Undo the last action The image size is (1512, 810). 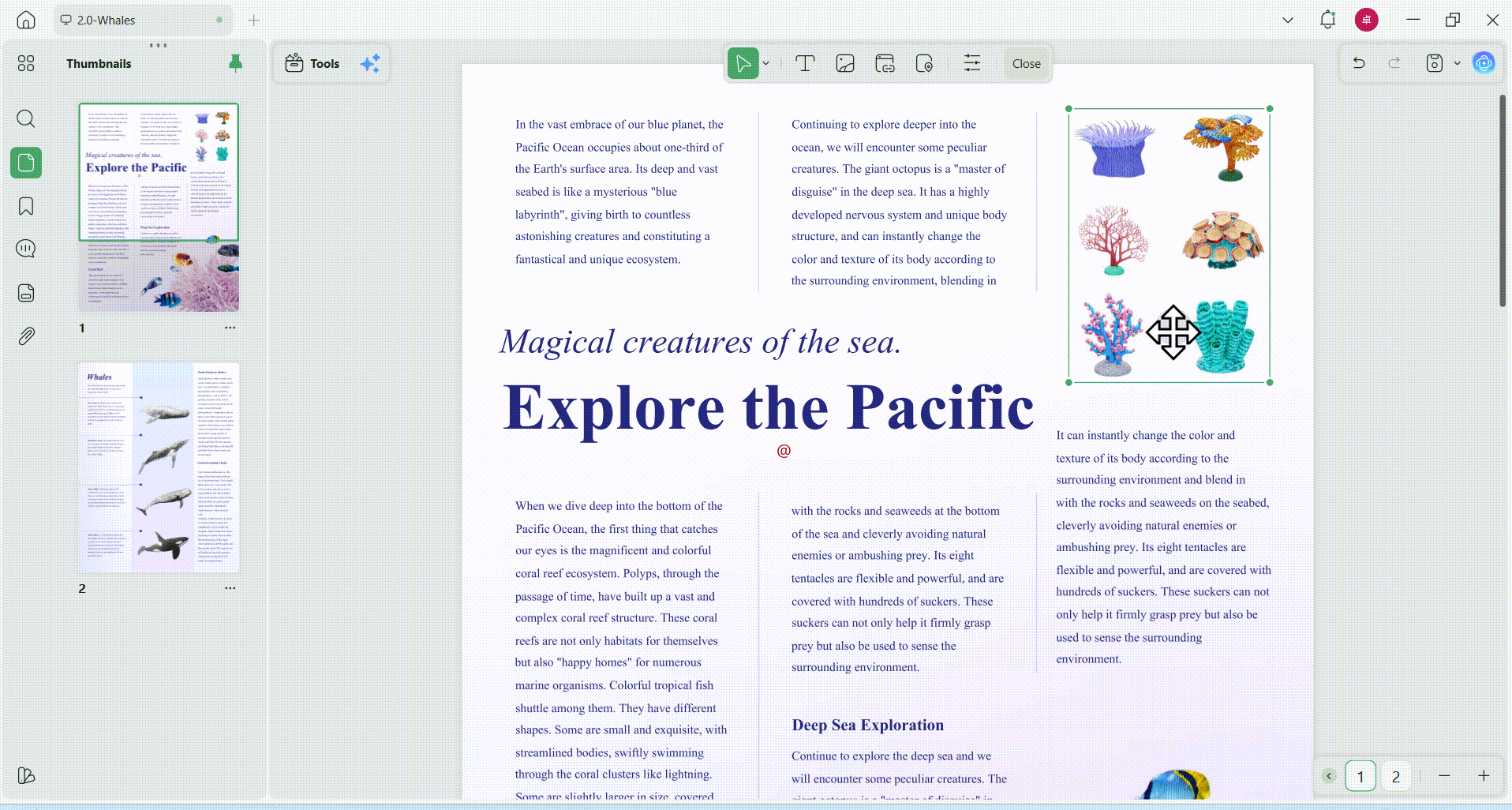click(x=1359, y=63)
